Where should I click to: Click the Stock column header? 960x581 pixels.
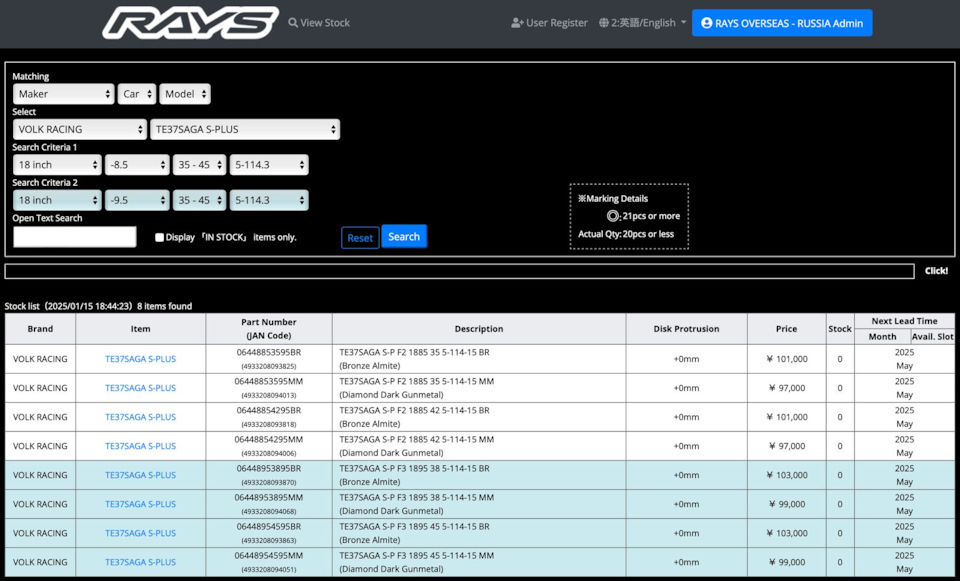840,329
